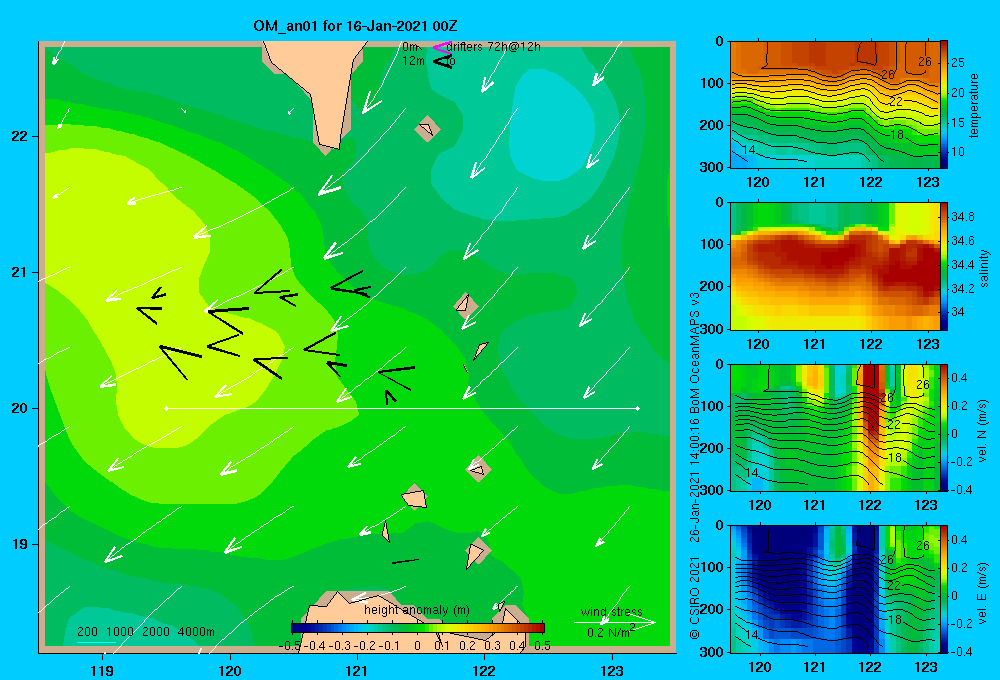The width and height of the screenshot is (1000, 680).
Task: Select the island near 121.9E, 20.8N
Action: [466, 306]
